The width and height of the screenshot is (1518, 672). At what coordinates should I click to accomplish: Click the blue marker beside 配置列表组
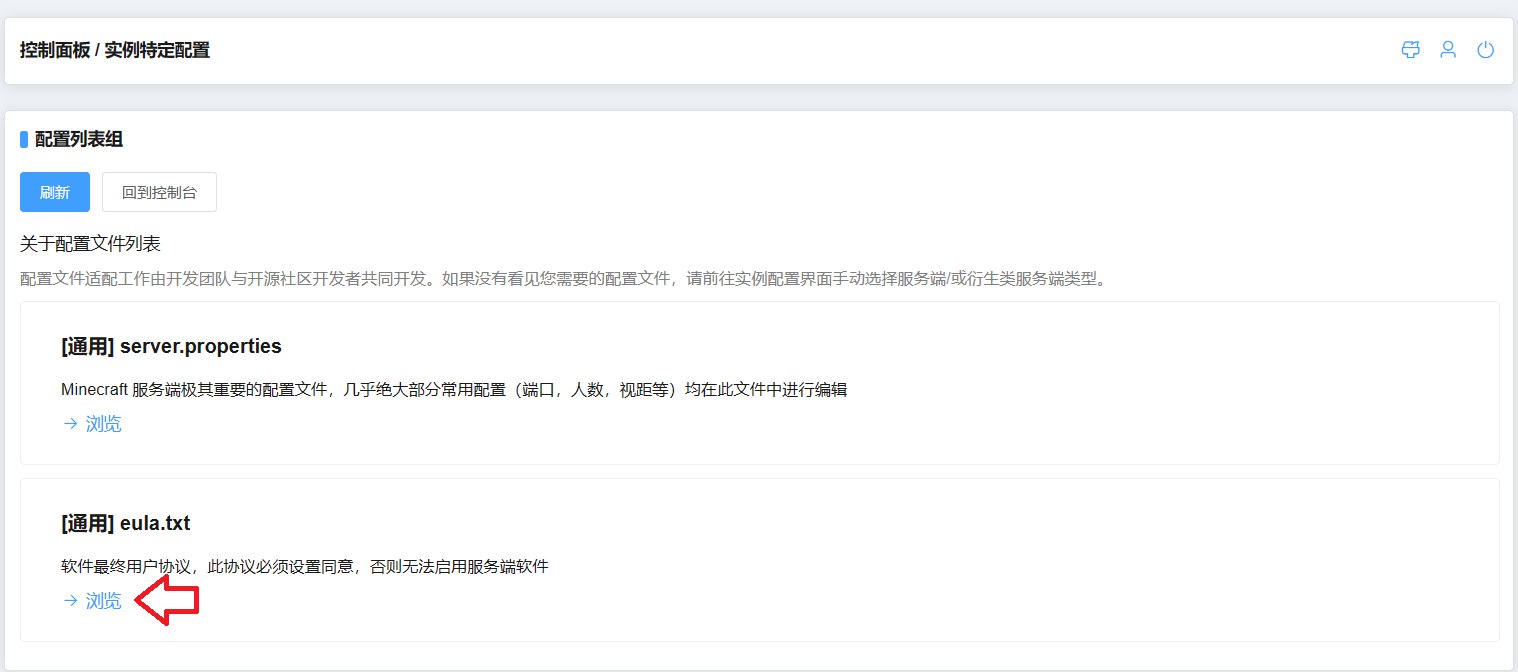(24, 140)
